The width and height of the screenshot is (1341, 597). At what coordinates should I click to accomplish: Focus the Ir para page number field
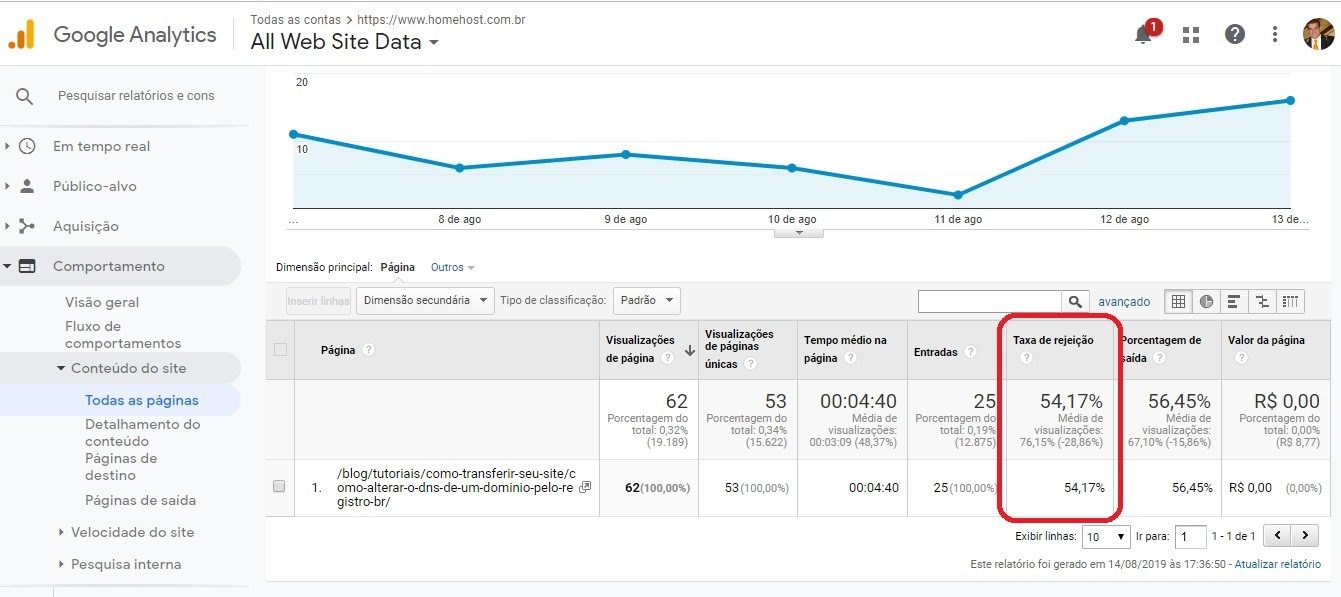click(1191, 537)
